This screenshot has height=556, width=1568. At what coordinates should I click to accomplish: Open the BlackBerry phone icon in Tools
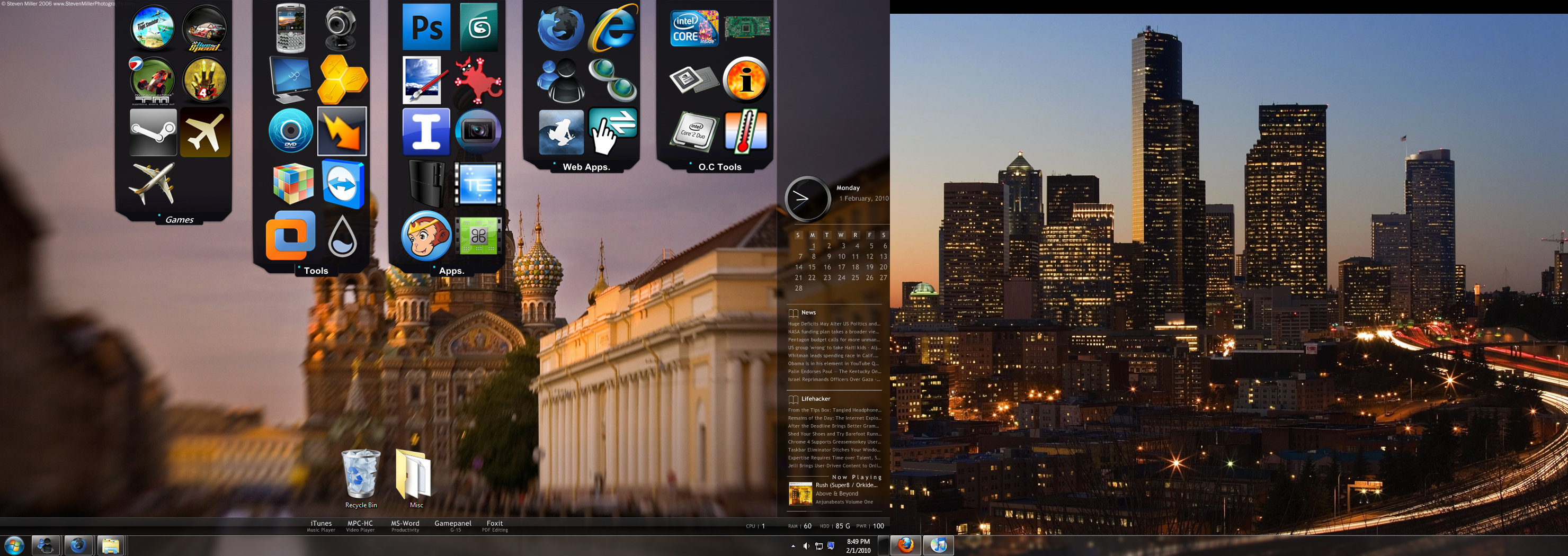pos(290,28)
